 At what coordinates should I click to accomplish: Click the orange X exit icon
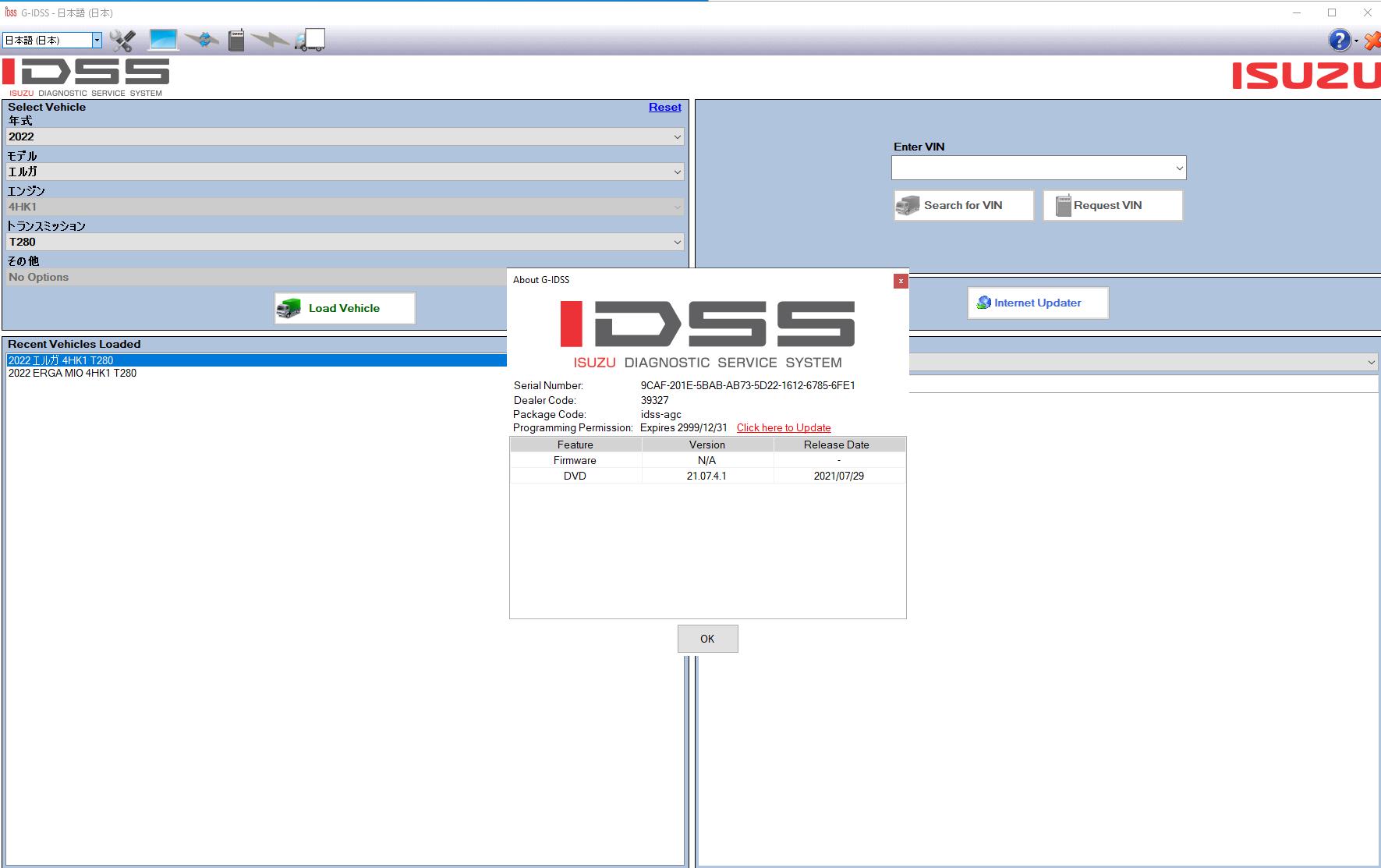coord(1372,40)
